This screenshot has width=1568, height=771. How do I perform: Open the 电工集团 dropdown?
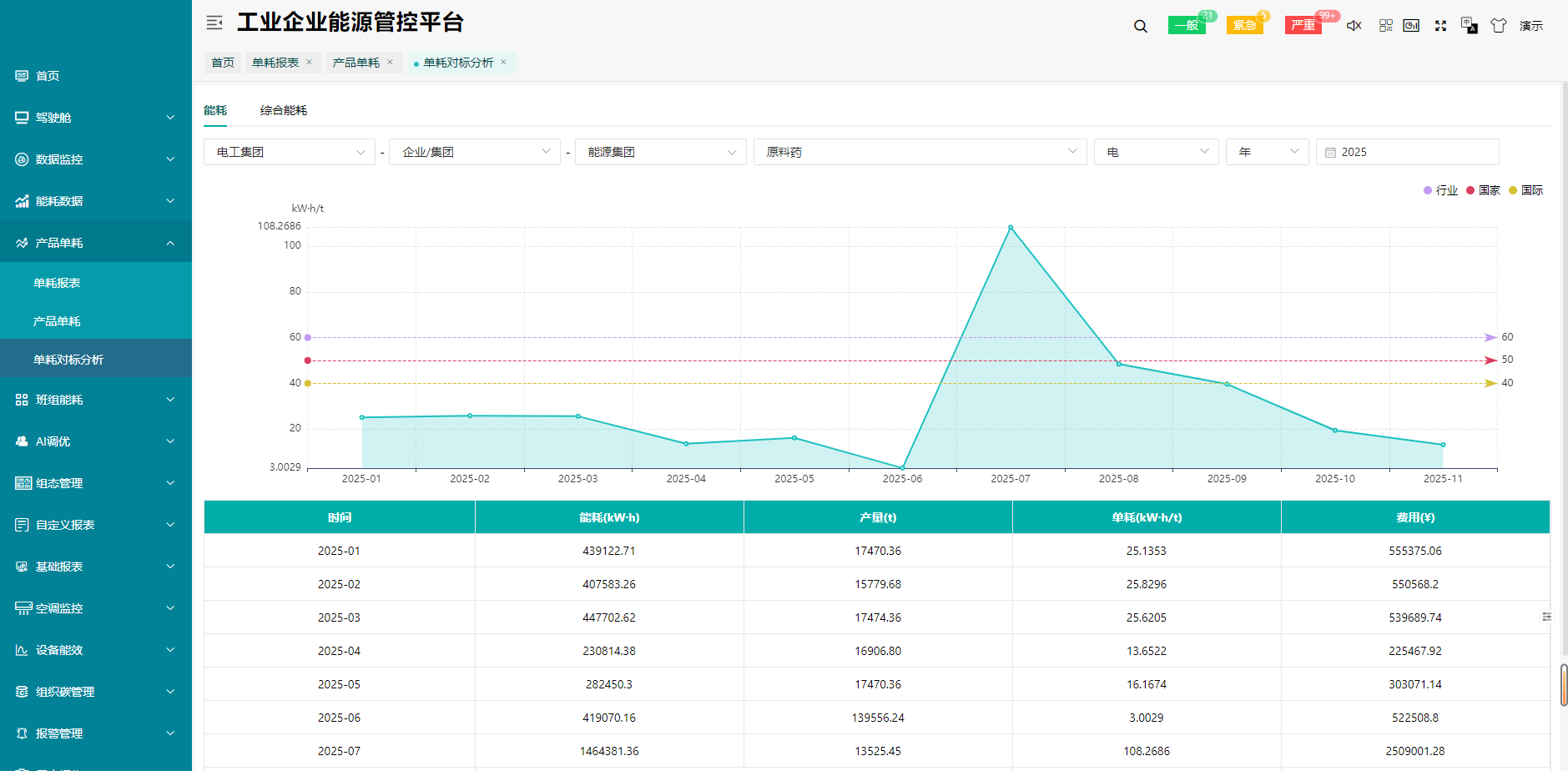click(289, 152)
